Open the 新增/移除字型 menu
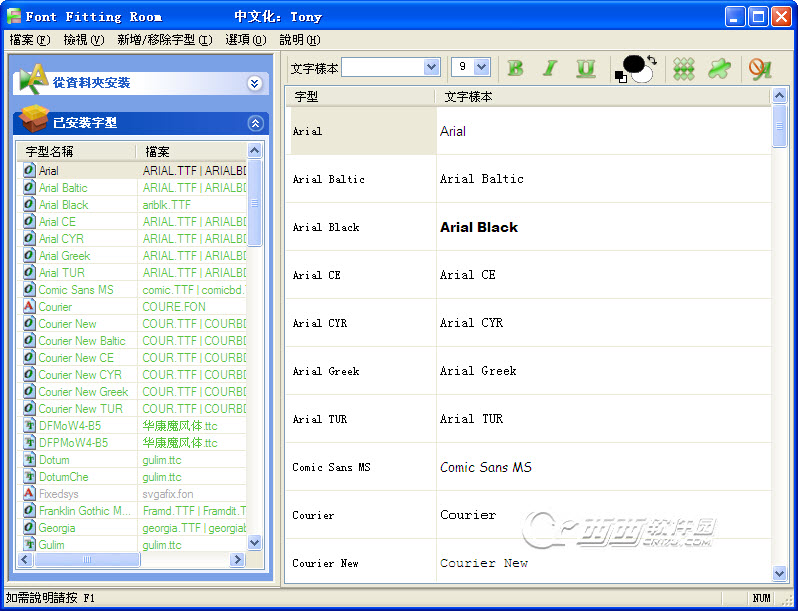 164,40
